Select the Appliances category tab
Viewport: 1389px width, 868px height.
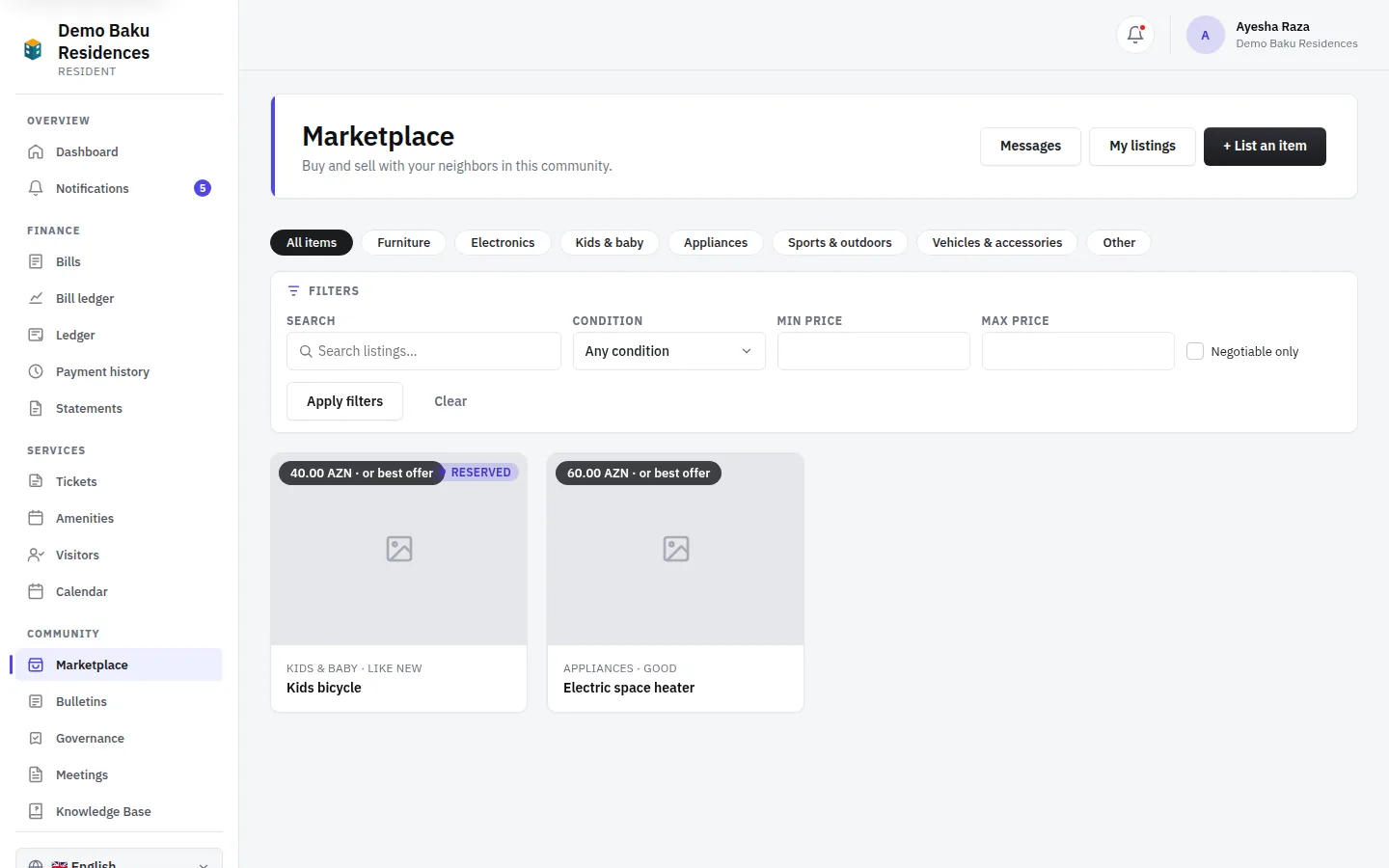point(716,242)
